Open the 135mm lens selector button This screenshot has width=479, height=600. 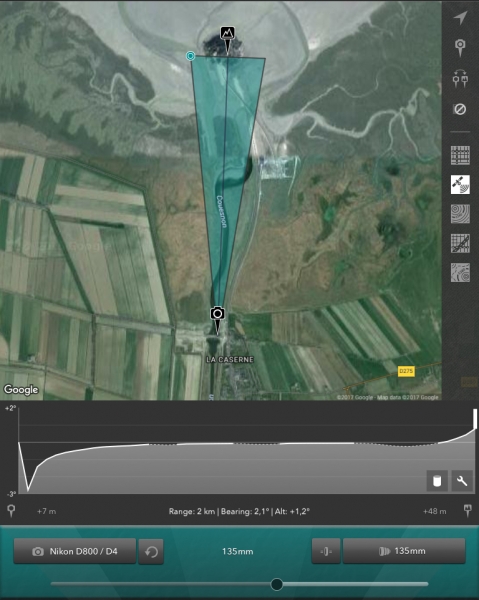pyautogui.click(x=404, y=551)
